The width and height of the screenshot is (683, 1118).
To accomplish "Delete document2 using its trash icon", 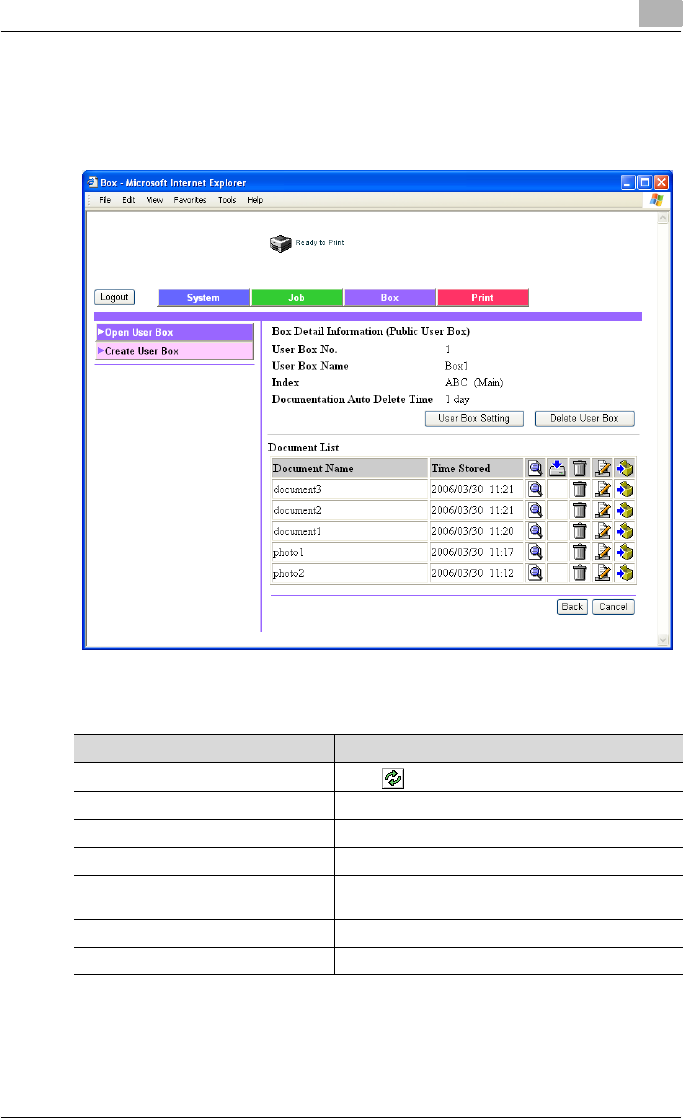I will [x=579, y=510].
